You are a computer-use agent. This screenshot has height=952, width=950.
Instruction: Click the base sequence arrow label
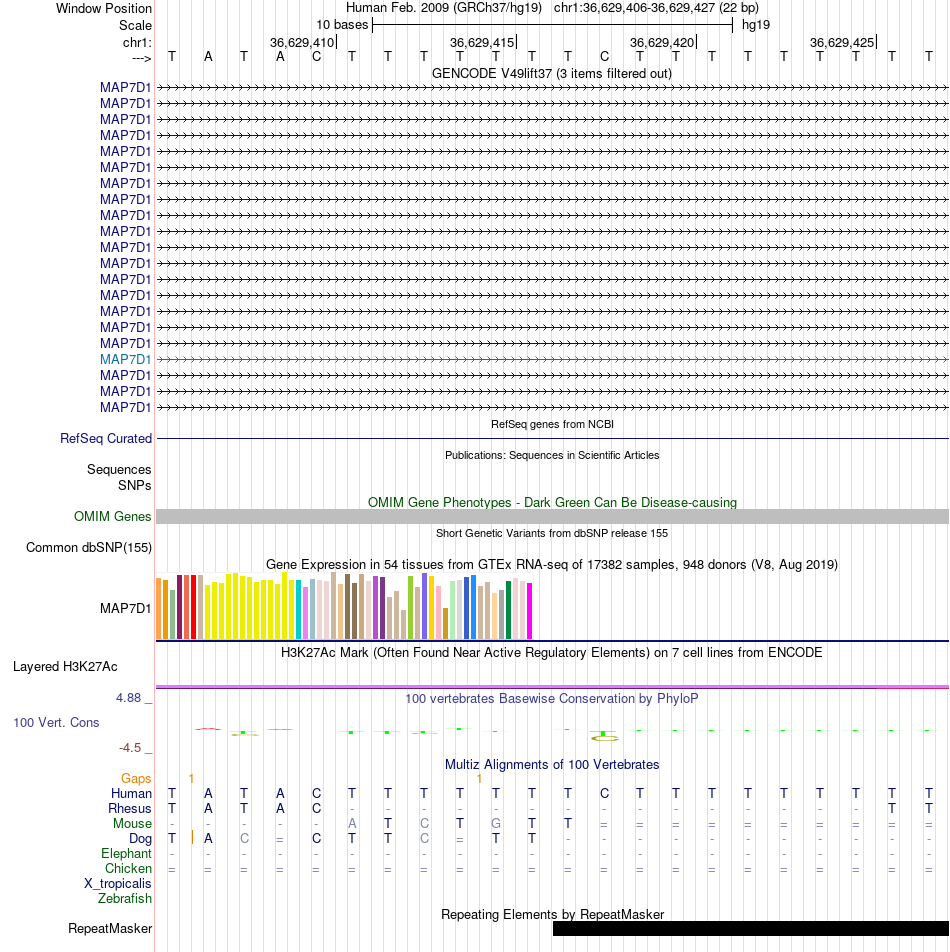coord(141,58)
